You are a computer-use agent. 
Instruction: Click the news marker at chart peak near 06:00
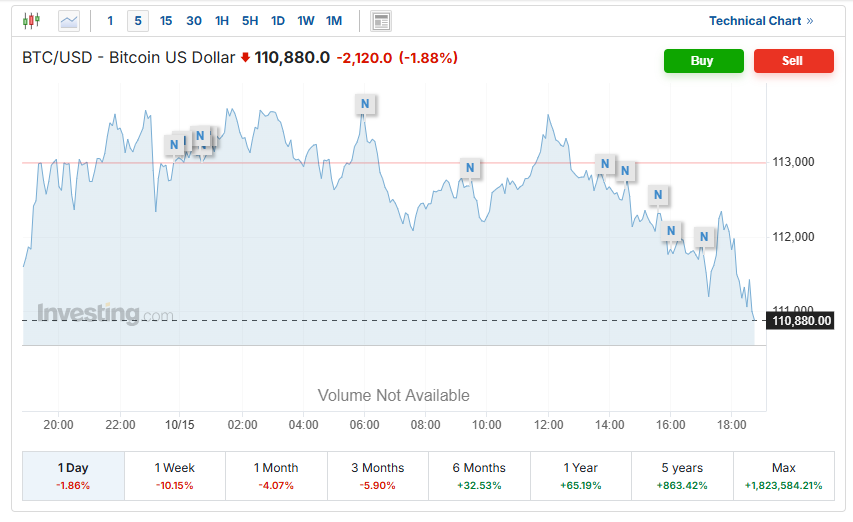[x=365, y=103]
